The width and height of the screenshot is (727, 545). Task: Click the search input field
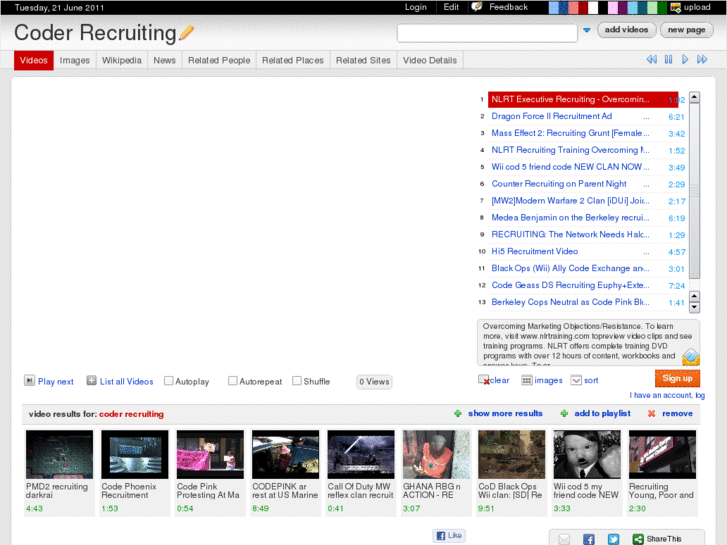pyautogui.click(x=487, y=33)
